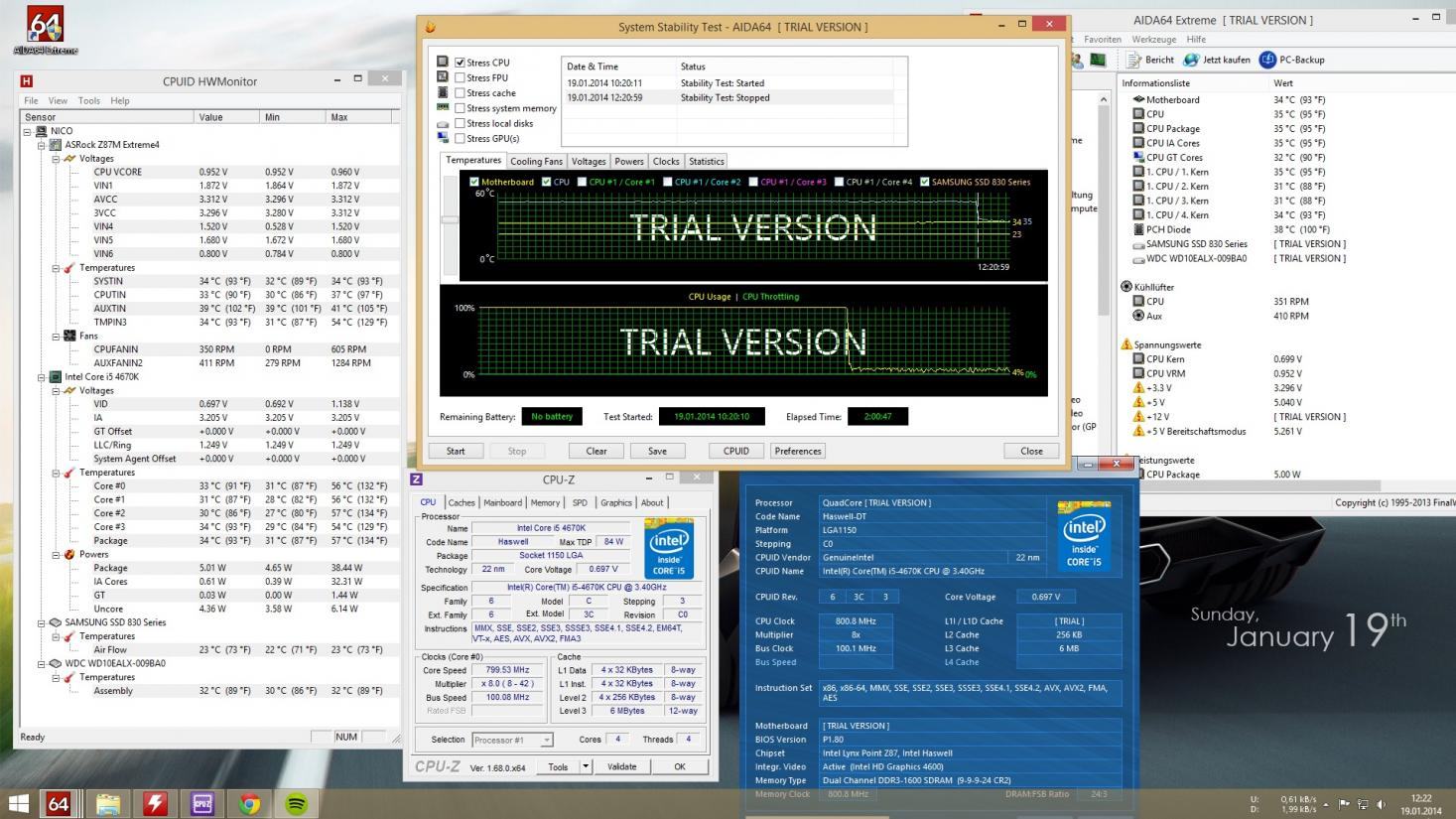This screenshot has width=1456, height=819.
Task: Uncheck the Stress CPU checkbox
Action: 460,63
